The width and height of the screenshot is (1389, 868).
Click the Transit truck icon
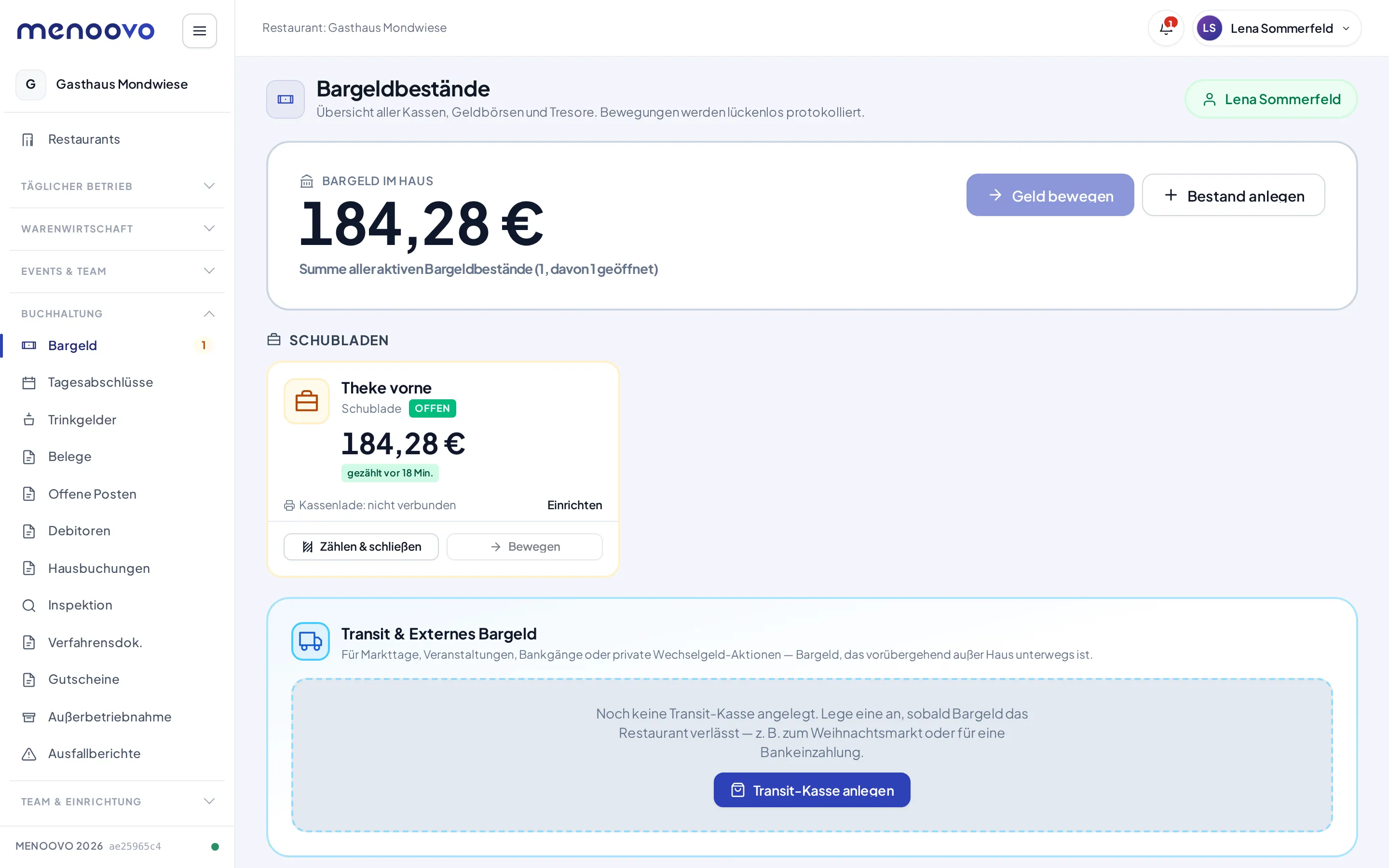click(x=311, y=641)
